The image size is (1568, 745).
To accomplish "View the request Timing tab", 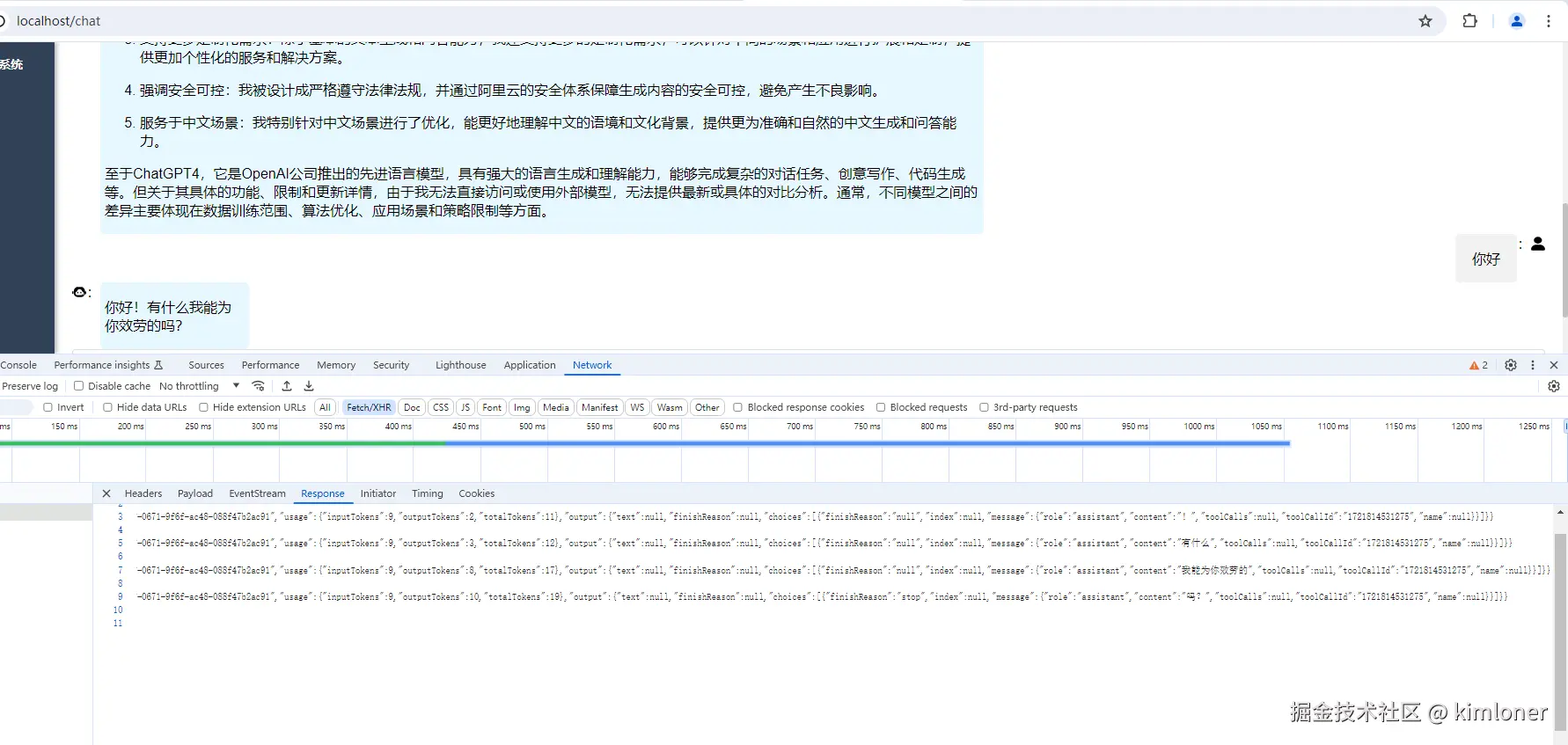I will (x=428, y=493).
